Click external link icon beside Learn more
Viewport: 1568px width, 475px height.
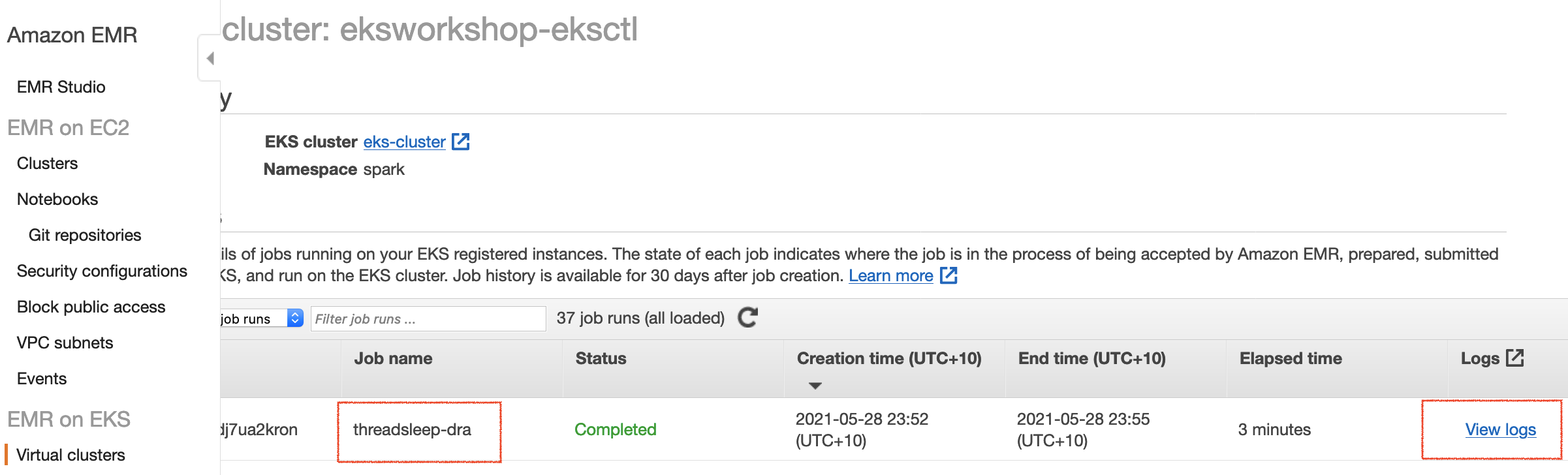click(x=949, y=275)
